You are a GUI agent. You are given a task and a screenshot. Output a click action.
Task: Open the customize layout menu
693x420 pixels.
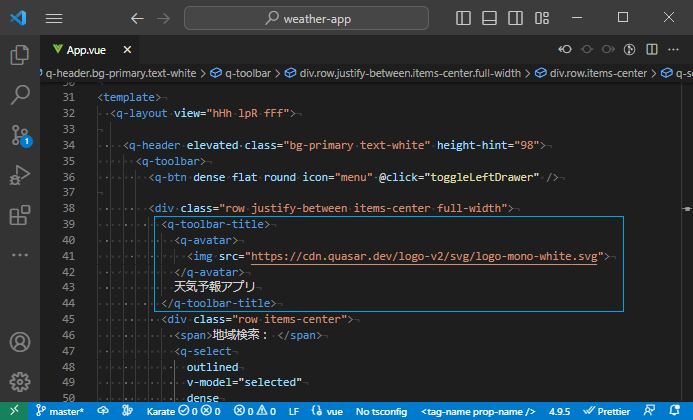(x=542, y=18)
